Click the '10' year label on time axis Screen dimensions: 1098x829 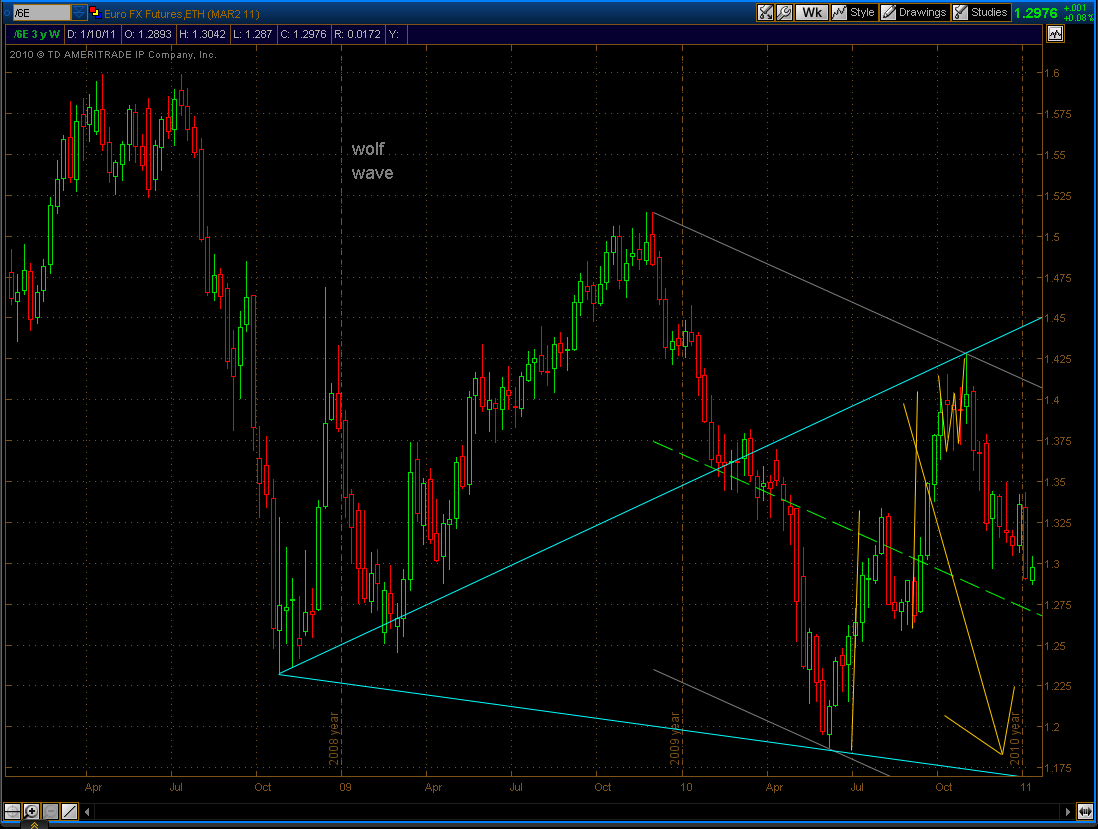686,787
